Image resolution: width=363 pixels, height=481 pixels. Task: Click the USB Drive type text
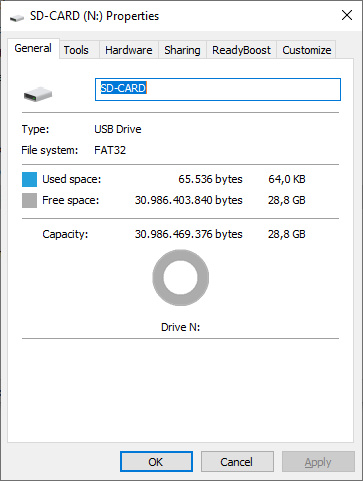point(118,129)
